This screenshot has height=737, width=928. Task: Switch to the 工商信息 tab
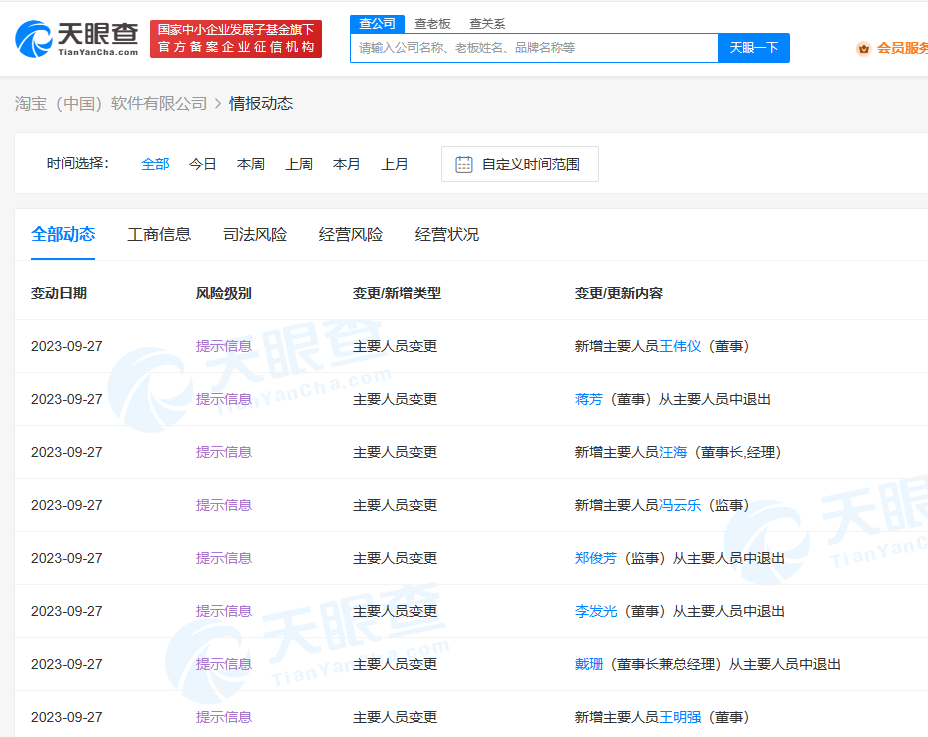159,234
